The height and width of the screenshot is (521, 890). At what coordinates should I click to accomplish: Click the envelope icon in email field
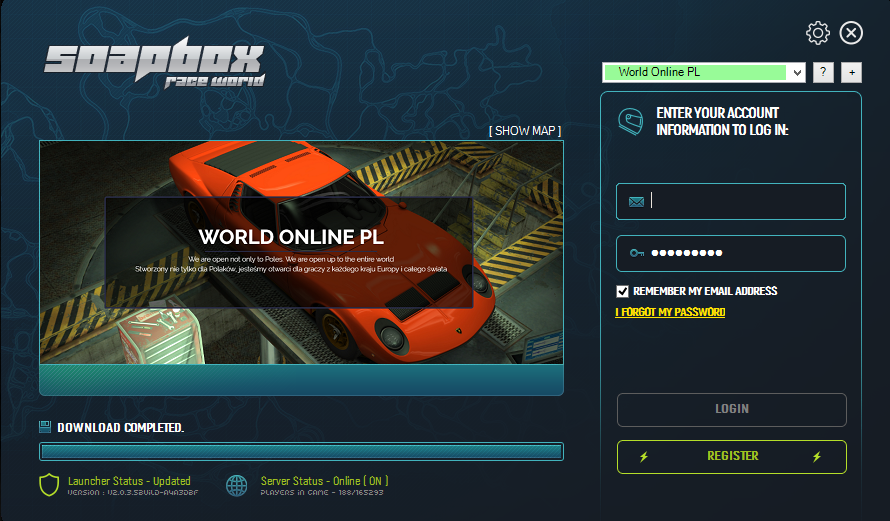pos(636,201)
